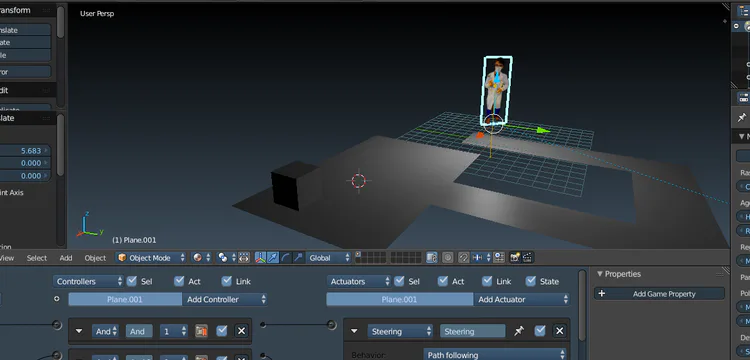Open the Select menu
Screen dimensions: 750x360
tap(37, 258)
